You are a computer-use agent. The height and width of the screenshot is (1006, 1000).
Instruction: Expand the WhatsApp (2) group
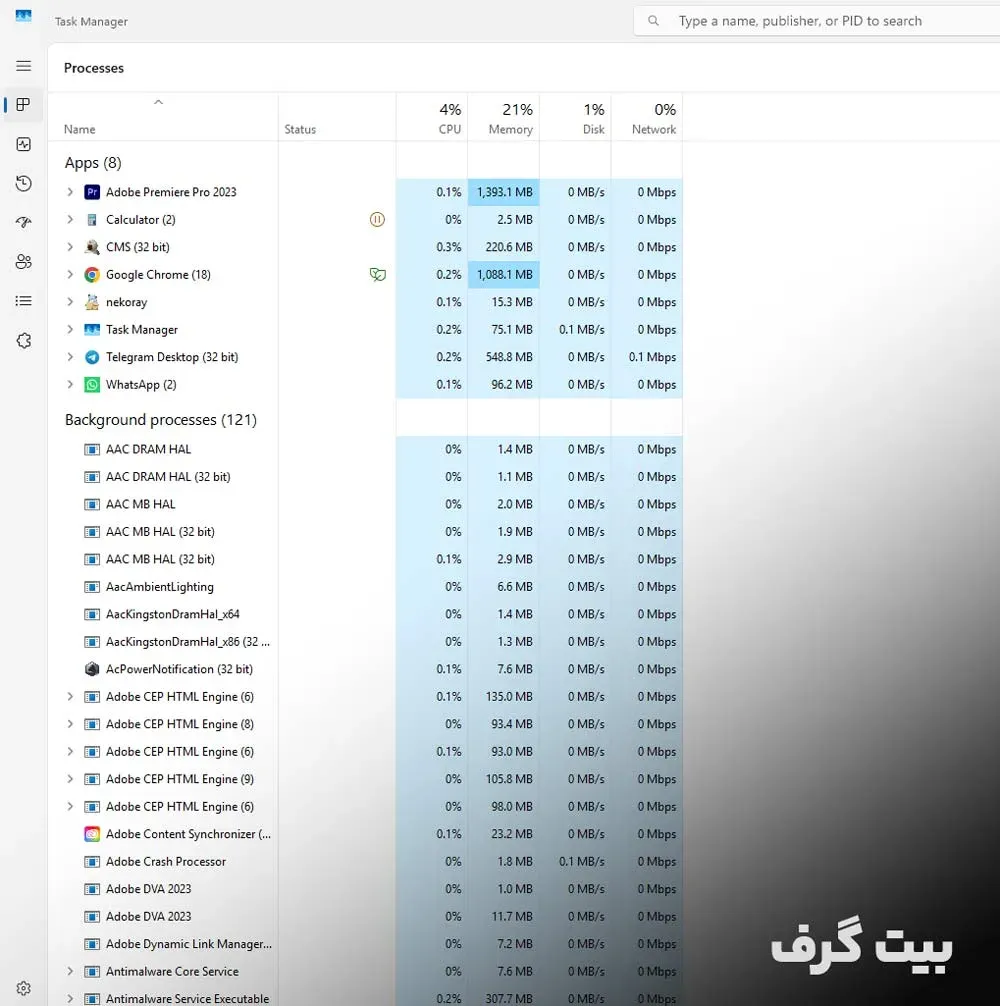tap(70, 385)
